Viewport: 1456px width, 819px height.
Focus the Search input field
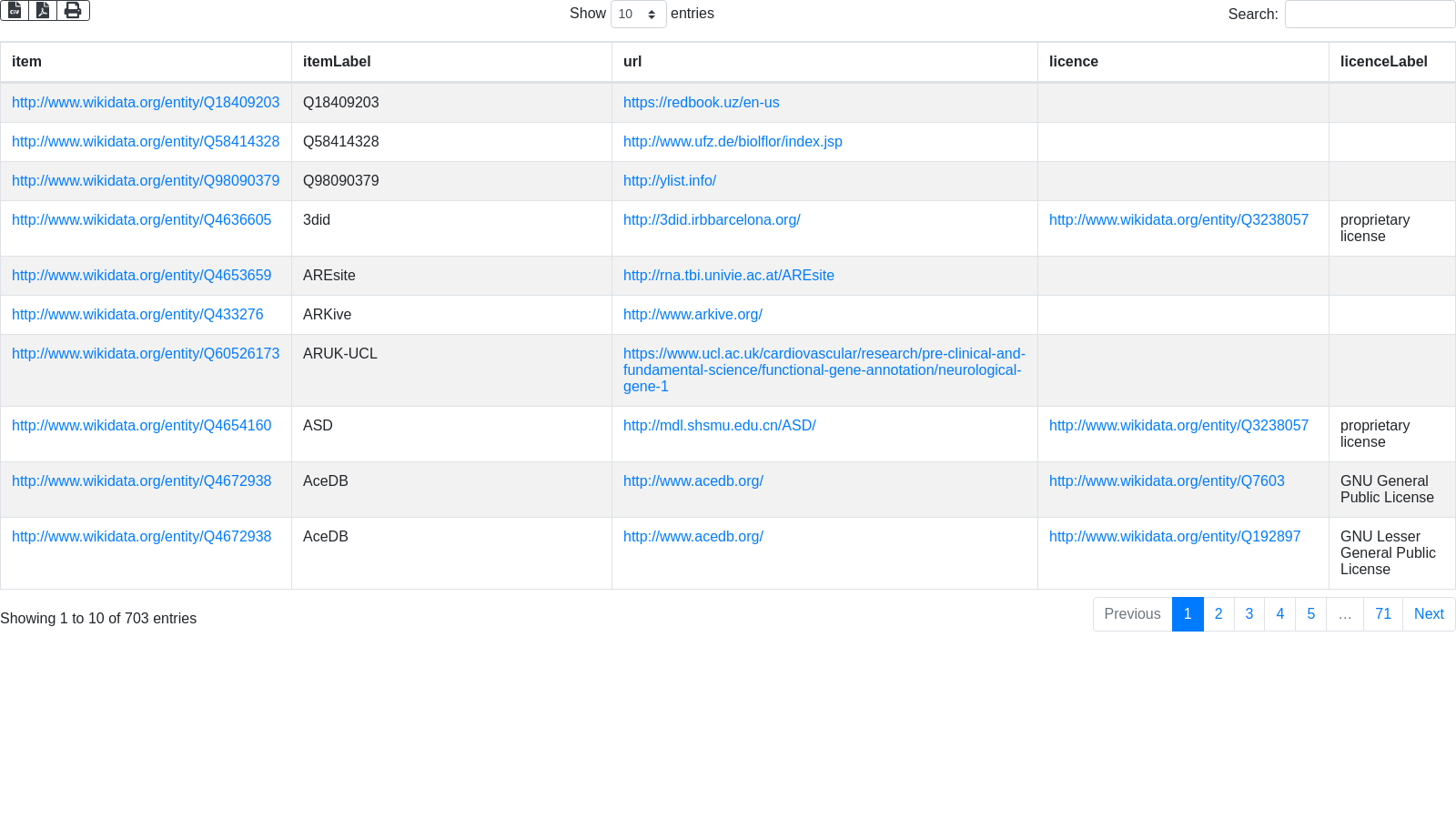click(x=1370, y=14)
